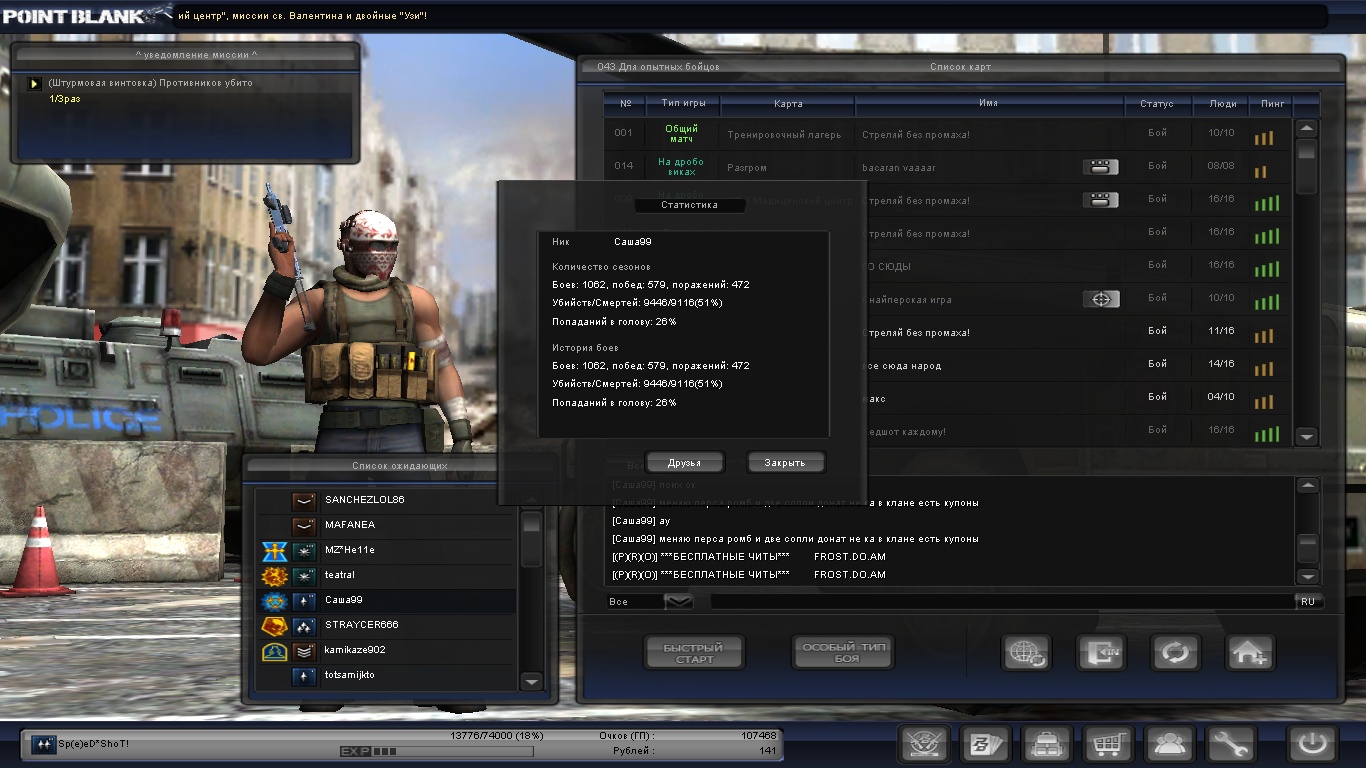Screen dimensions: 1366x768
Task: Refresh the room list with arrows icon
Action: tap(1175, 653)
